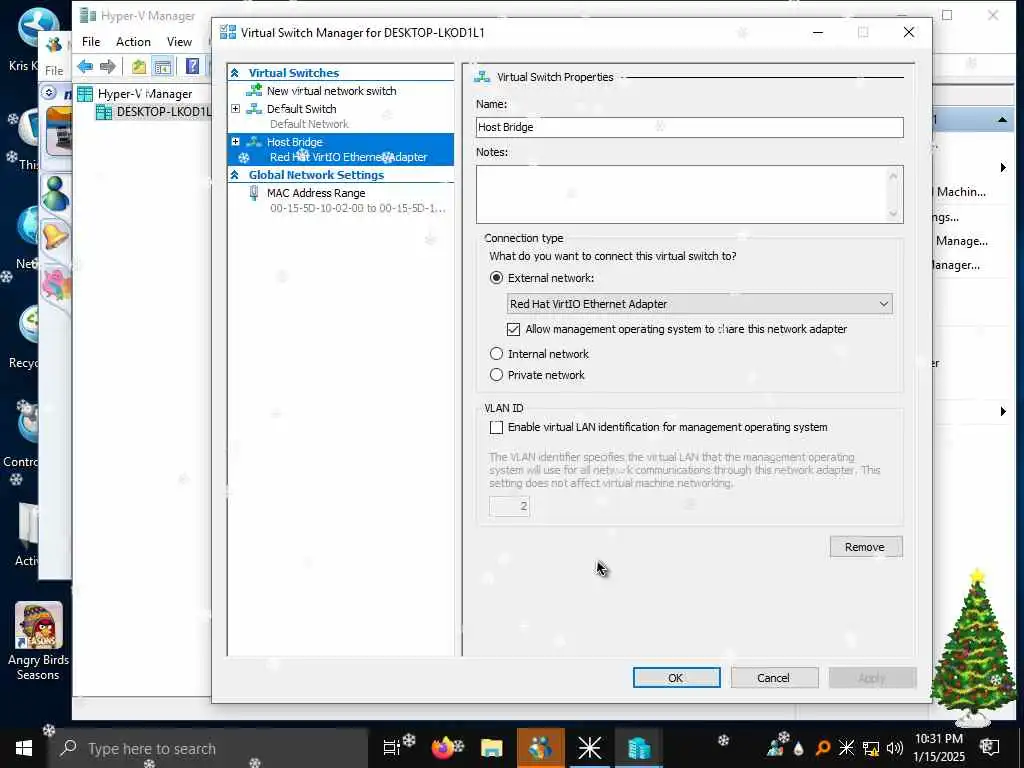
Task: Collapse the Global Network Settings section
Action: click(235, 175)
